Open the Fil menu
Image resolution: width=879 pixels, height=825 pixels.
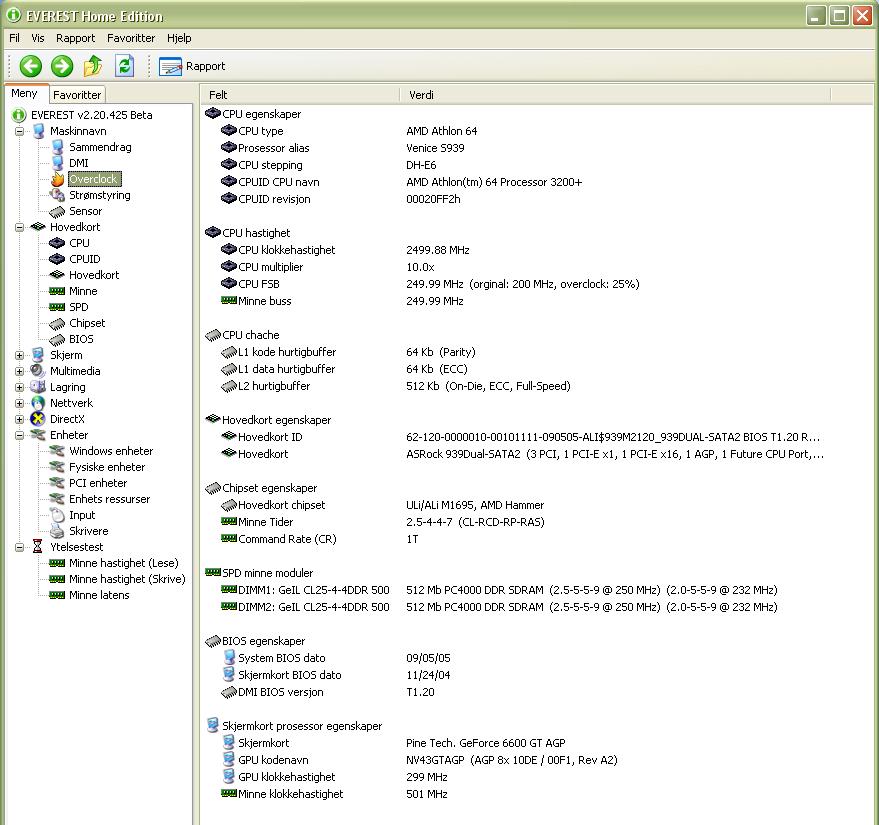(15, 38)
